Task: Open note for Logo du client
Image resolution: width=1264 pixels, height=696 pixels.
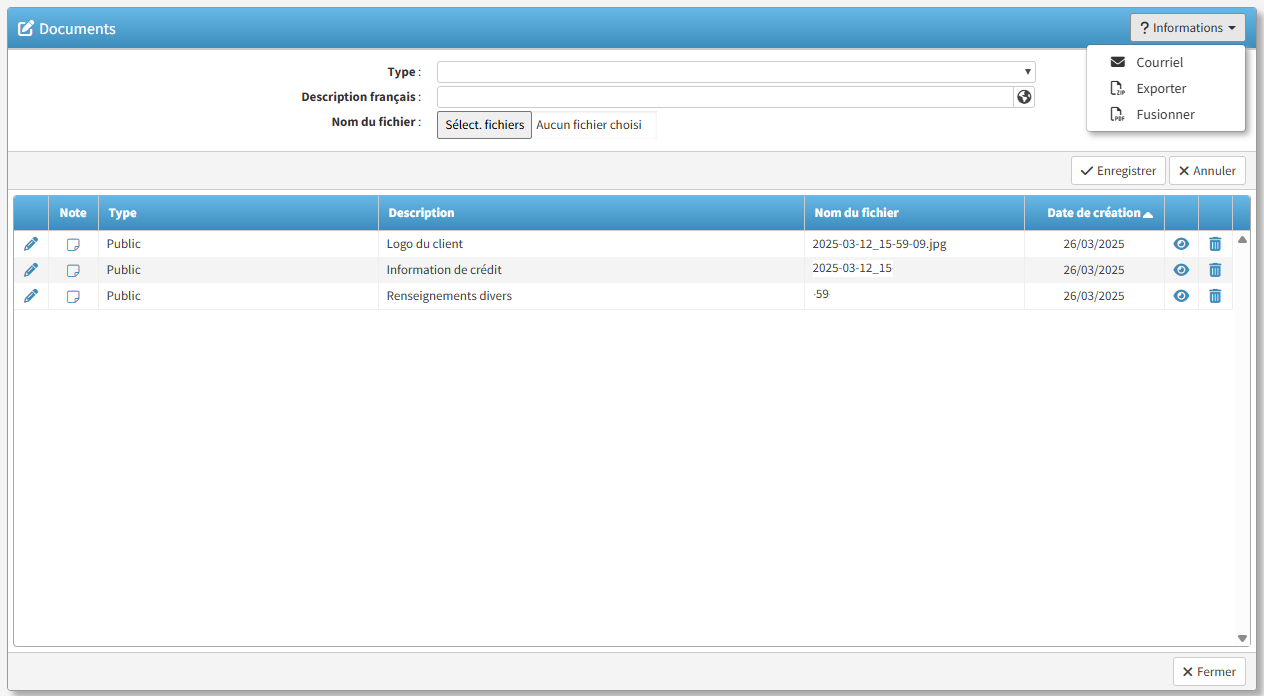Action: 73,244
